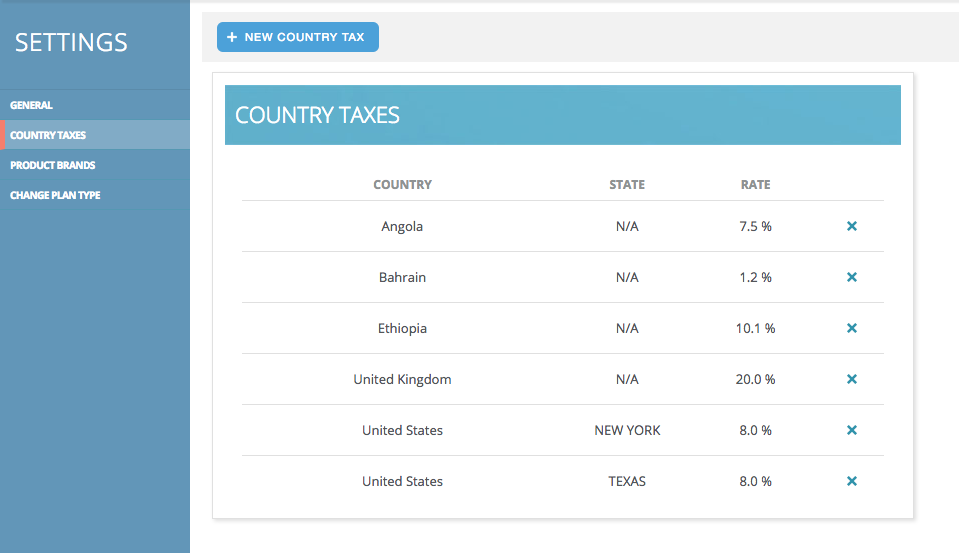Select the United Kingdom country cell
The image size is (959, 553).
(402, 379)
